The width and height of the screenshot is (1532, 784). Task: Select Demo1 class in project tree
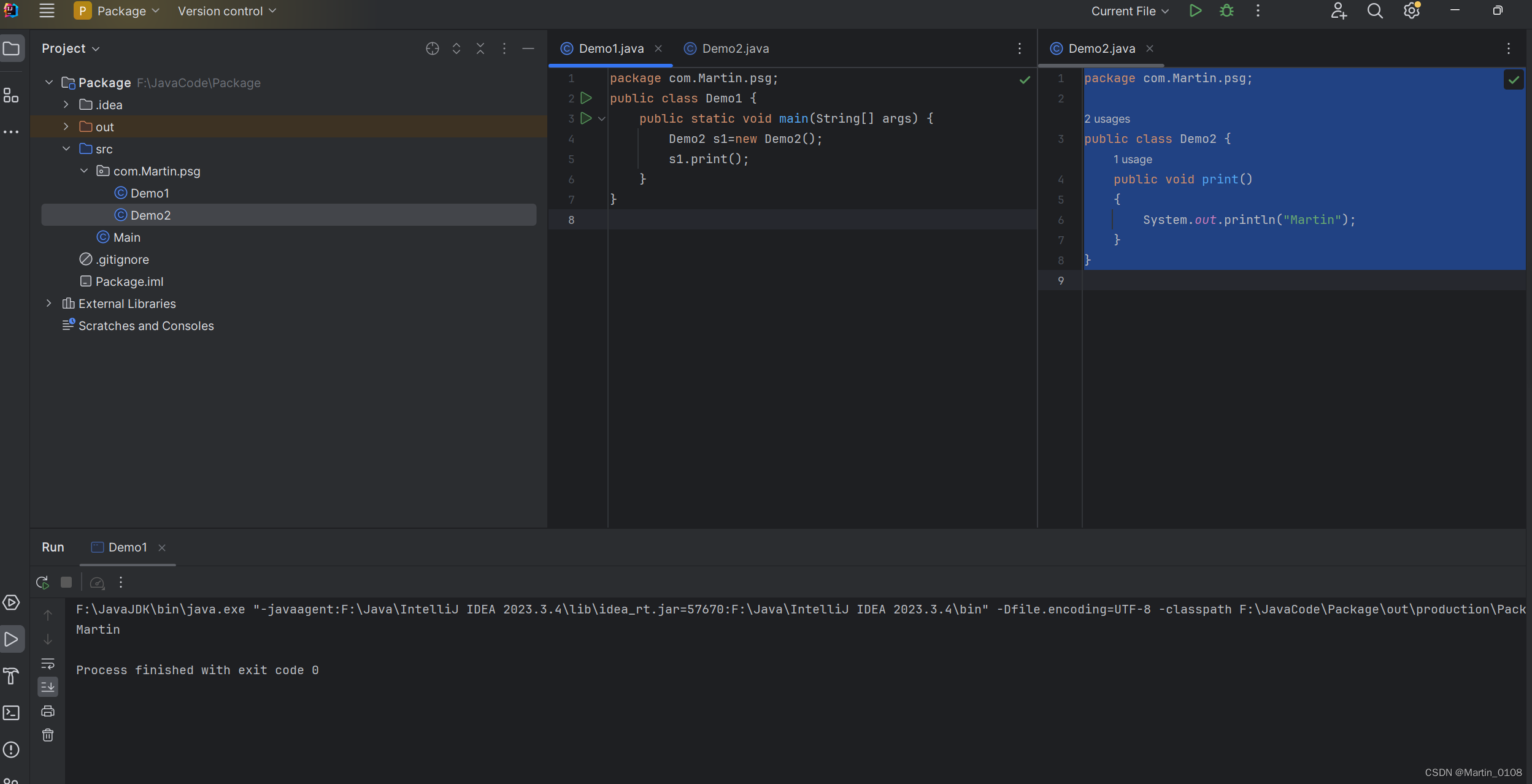149,193
